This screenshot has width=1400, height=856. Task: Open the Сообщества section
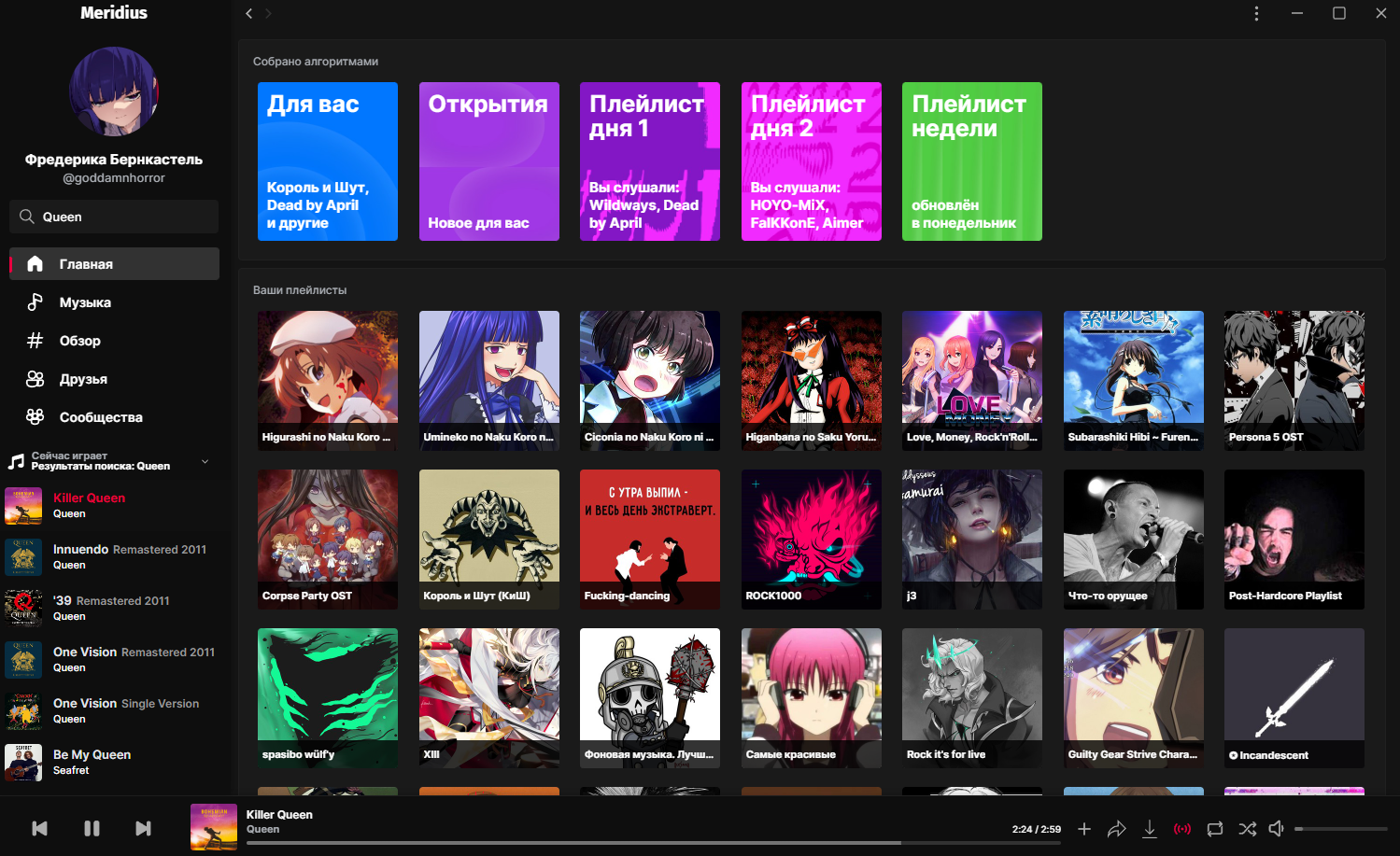click(114, 416)
